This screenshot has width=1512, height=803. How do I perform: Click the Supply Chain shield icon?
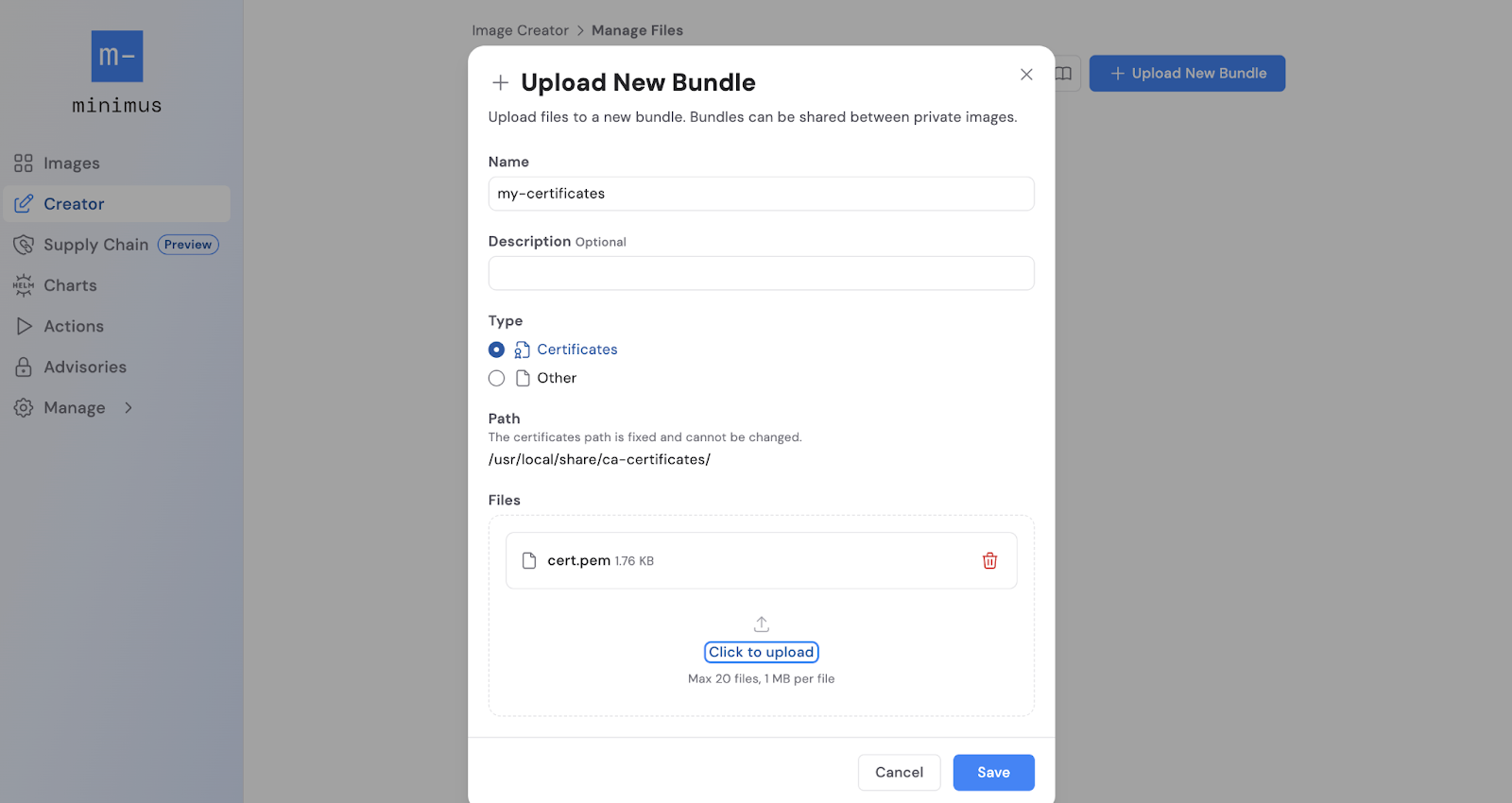pos(24,245)
